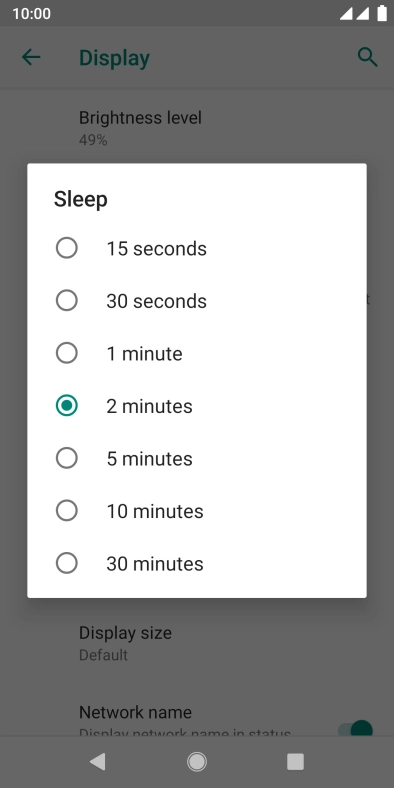Choose the 10 minutes sleep option label
394x788 pixels.
155,511
